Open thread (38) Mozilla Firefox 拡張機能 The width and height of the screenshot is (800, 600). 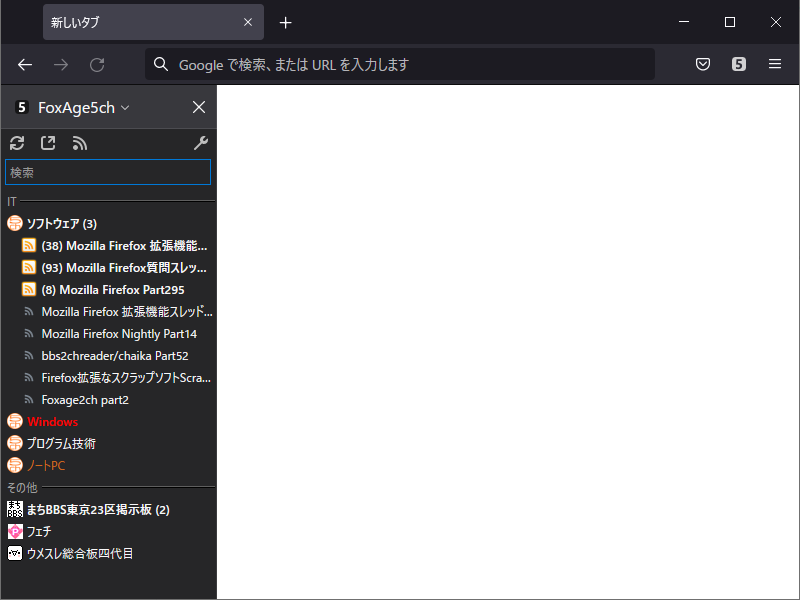124,245
